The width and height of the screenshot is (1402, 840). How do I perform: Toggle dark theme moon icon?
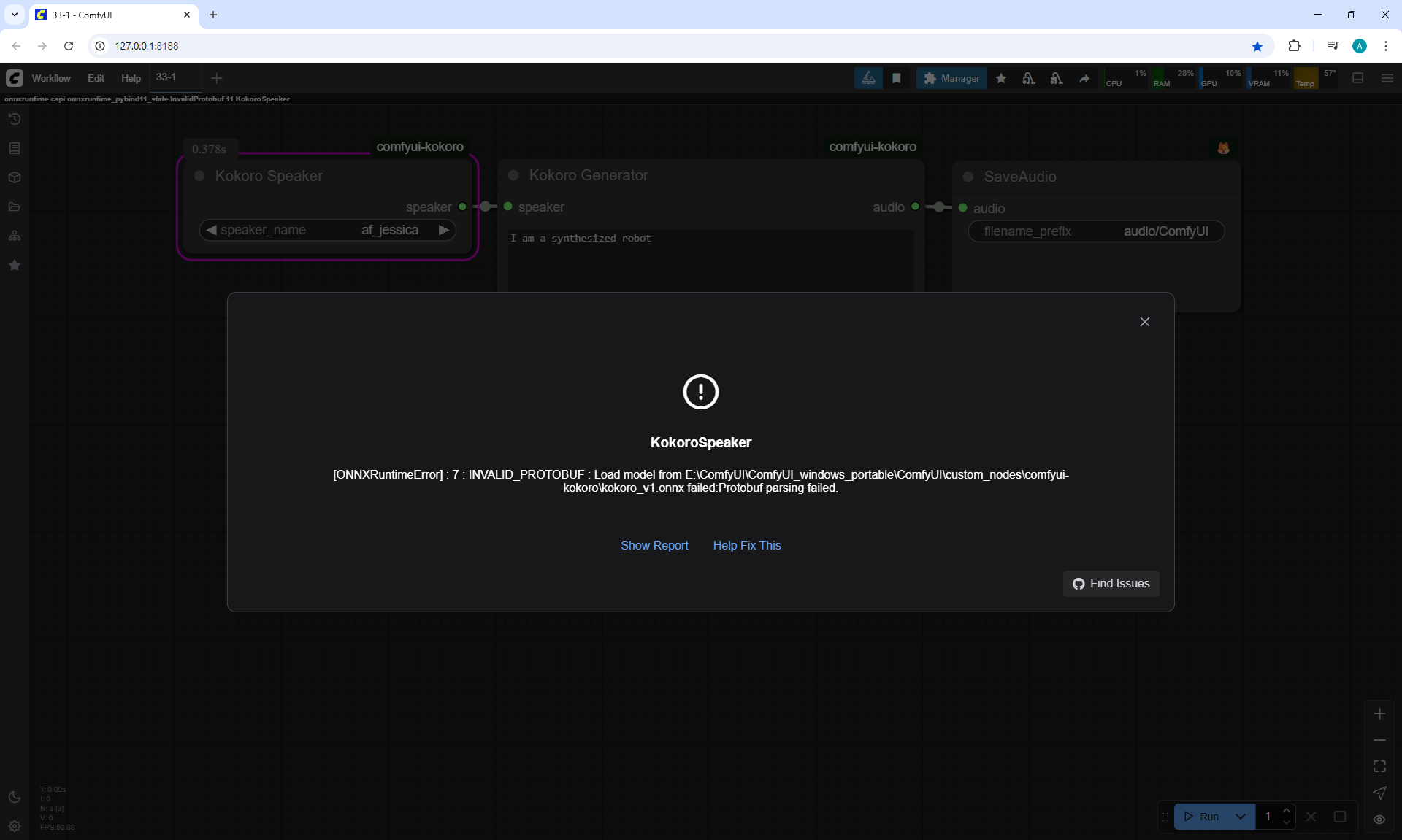(15, 797)
